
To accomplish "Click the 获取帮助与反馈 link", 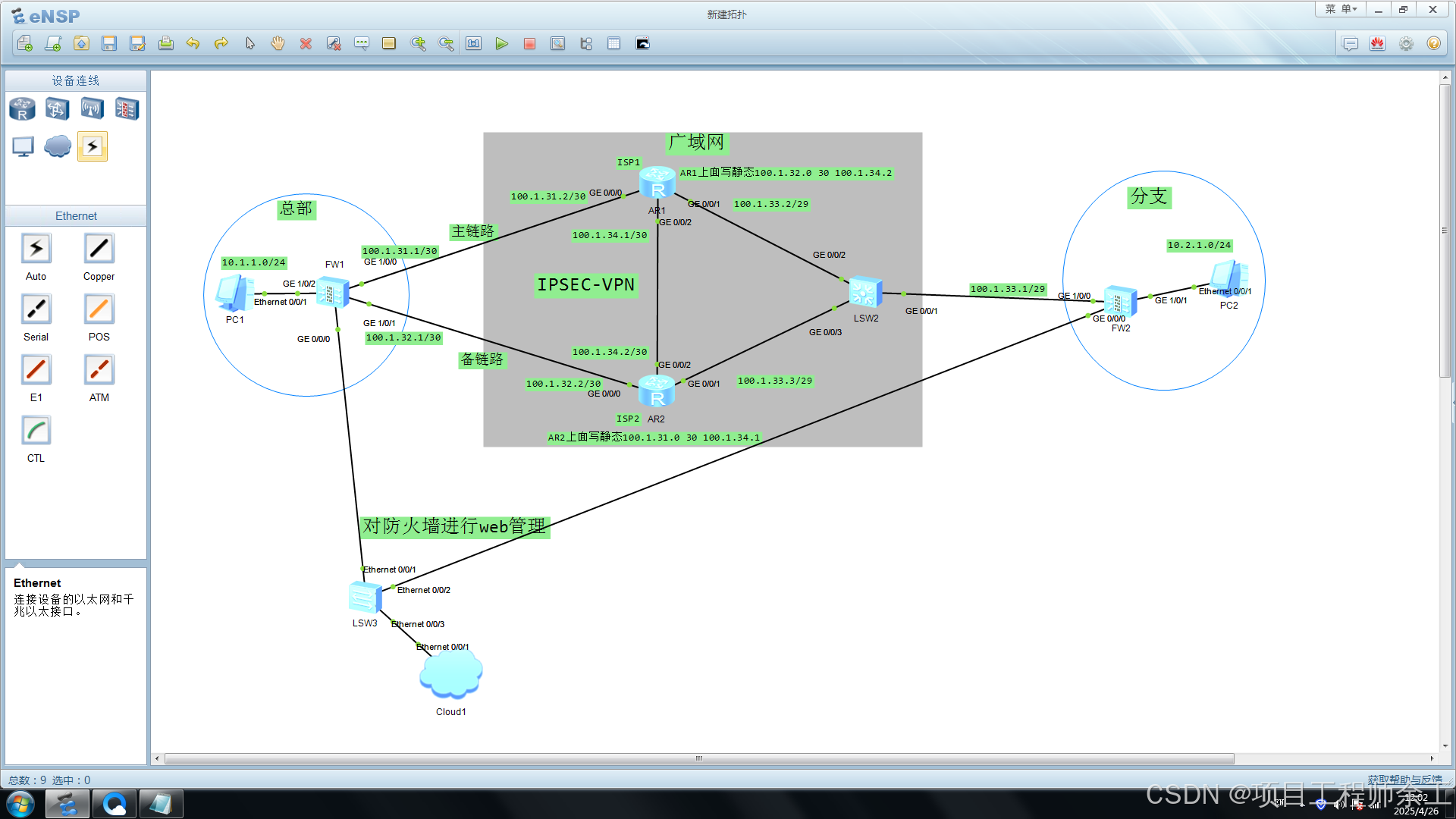I will (x=1404, y=779).
